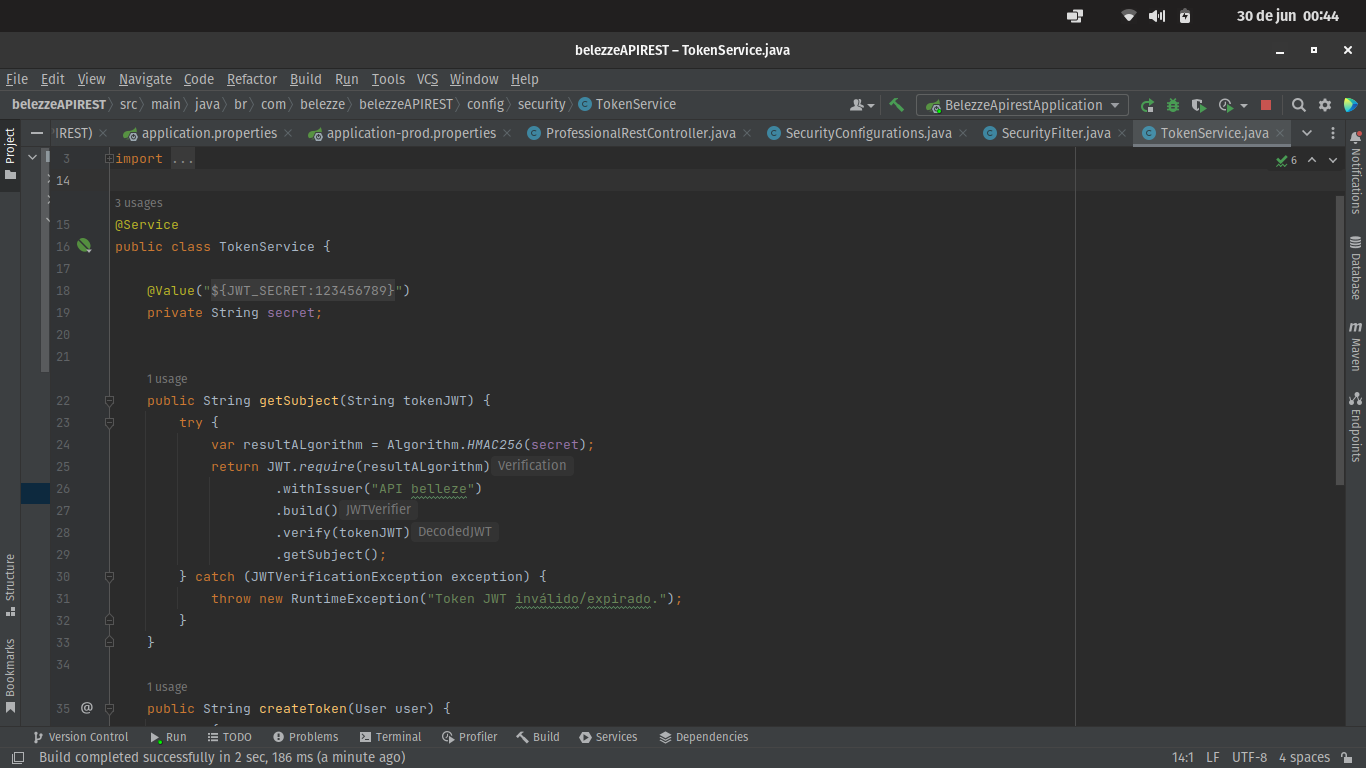Open the BelezzeApirestApplication run configuration dropdown
Image resolution: width=1366 pixels, height=768 pixels.
point(1022,105)
